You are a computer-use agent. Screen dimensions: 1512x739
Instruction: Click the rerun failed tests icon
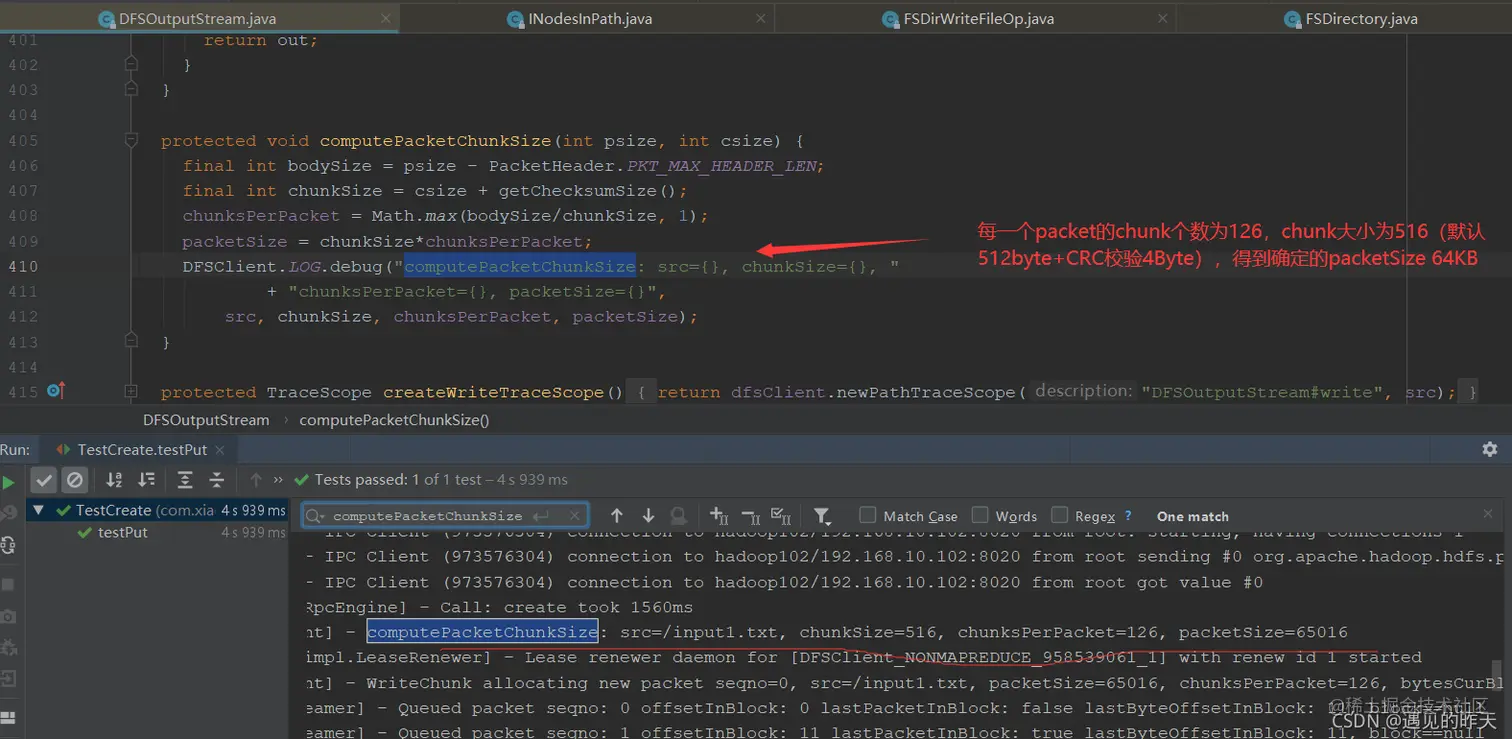click(x=8, y=513)
